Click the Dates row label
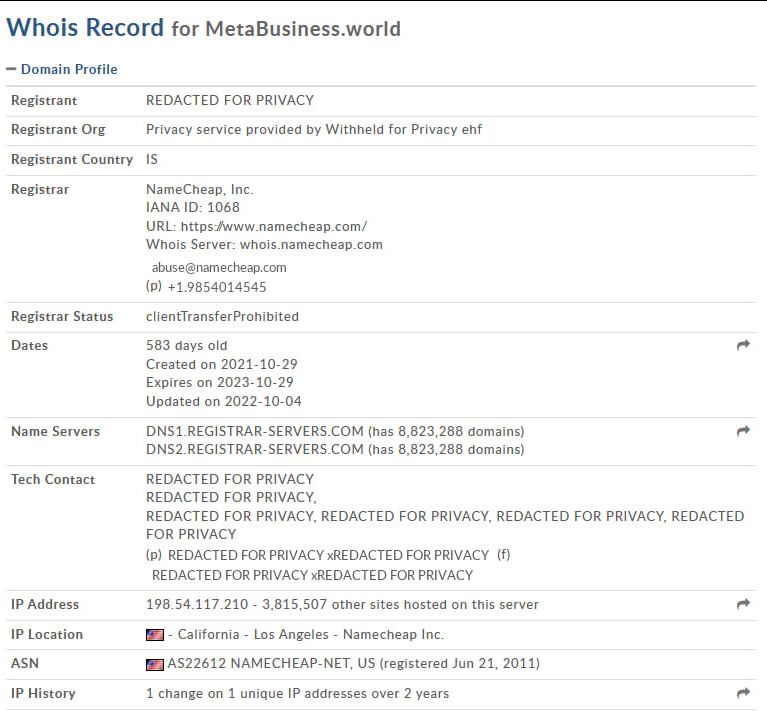Viewport: 767px width, 711px height. (x=29, y=346)
